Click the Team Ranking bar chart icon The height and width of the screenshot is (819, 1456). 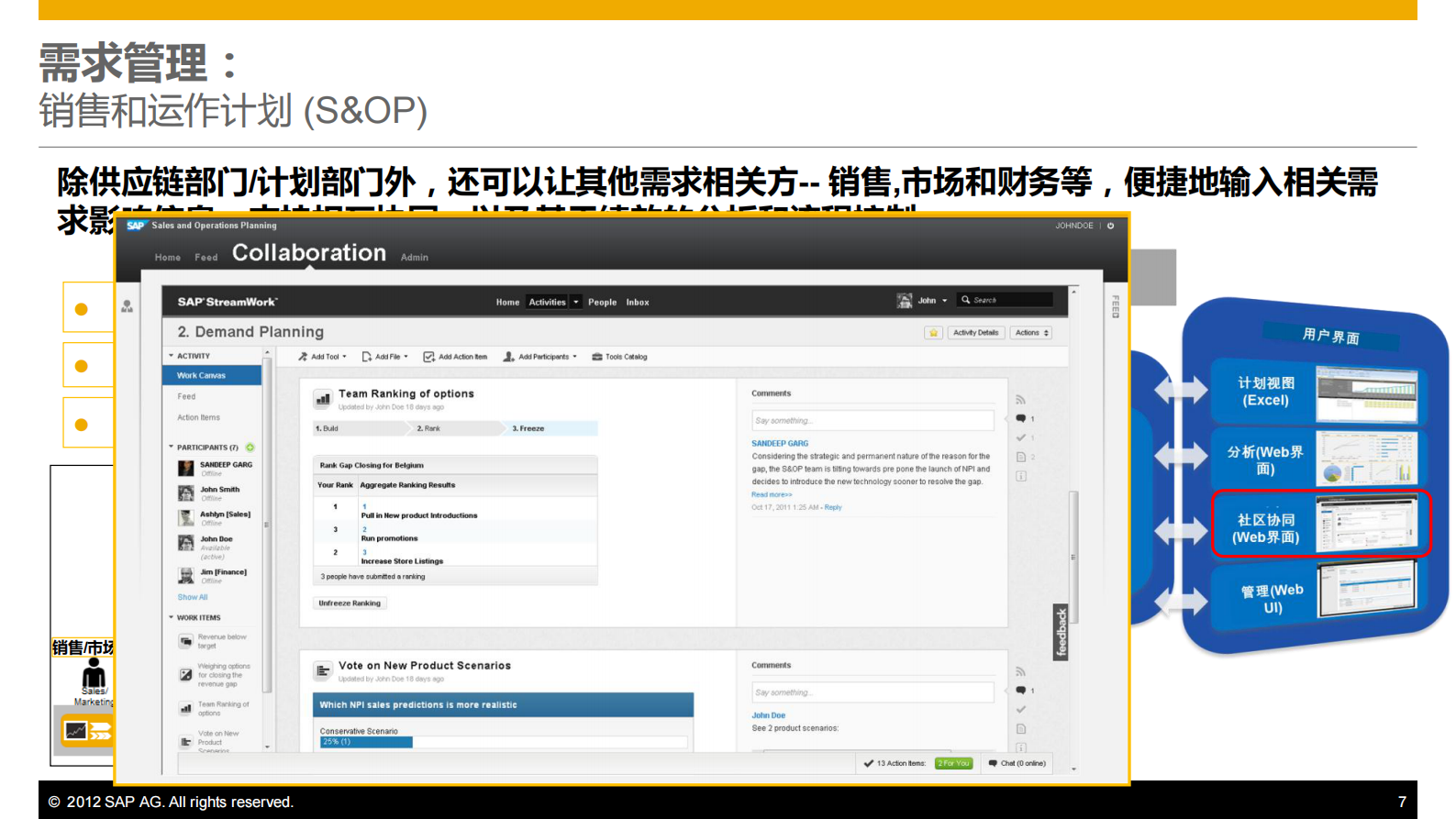pos(323,398)
